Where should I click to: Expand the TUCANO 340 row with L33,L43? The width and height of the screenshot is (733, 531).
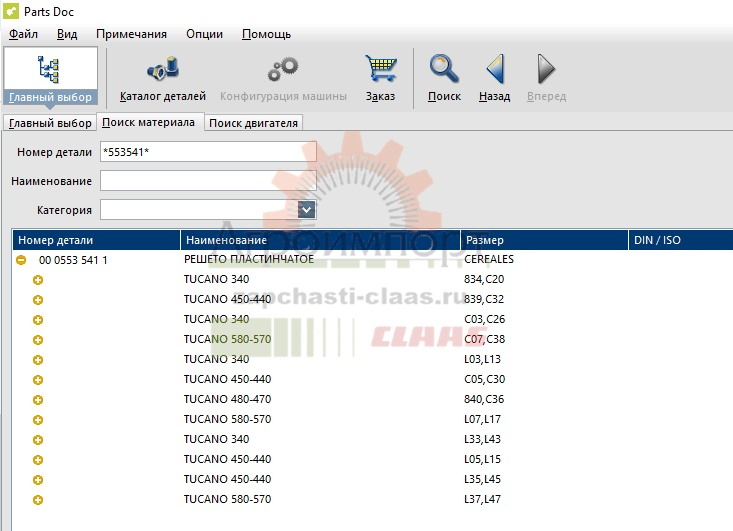point(38,440)
